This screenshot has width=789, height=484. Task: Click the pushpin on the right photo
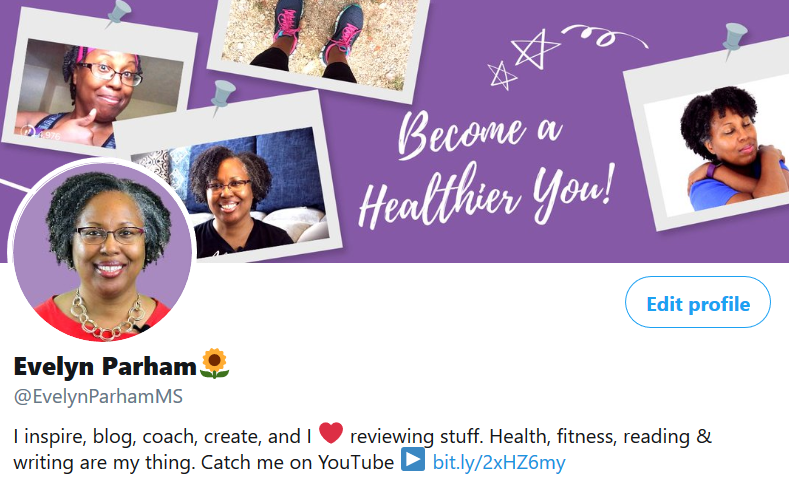point(734,40)
